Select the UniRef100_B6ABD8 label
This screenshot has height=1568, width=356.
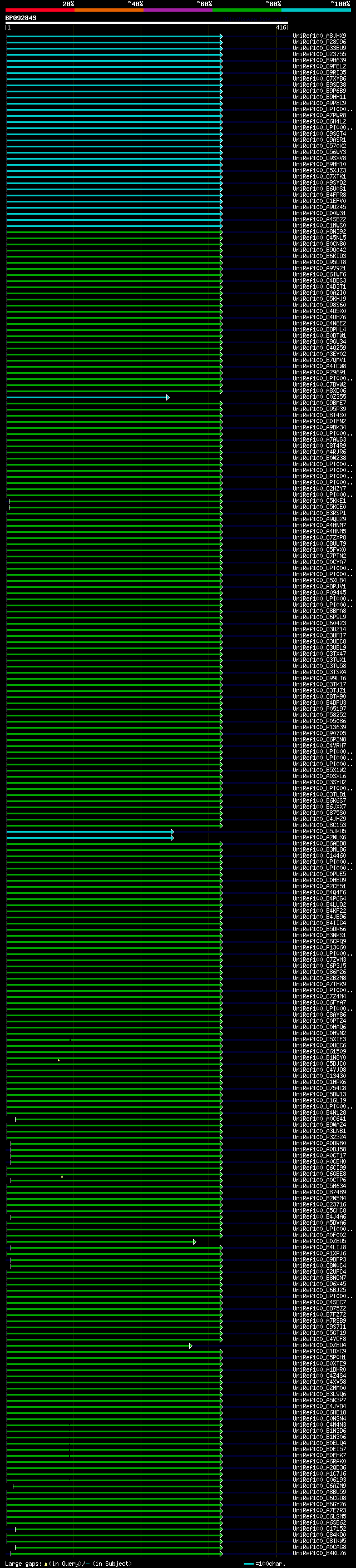(319, 843)
